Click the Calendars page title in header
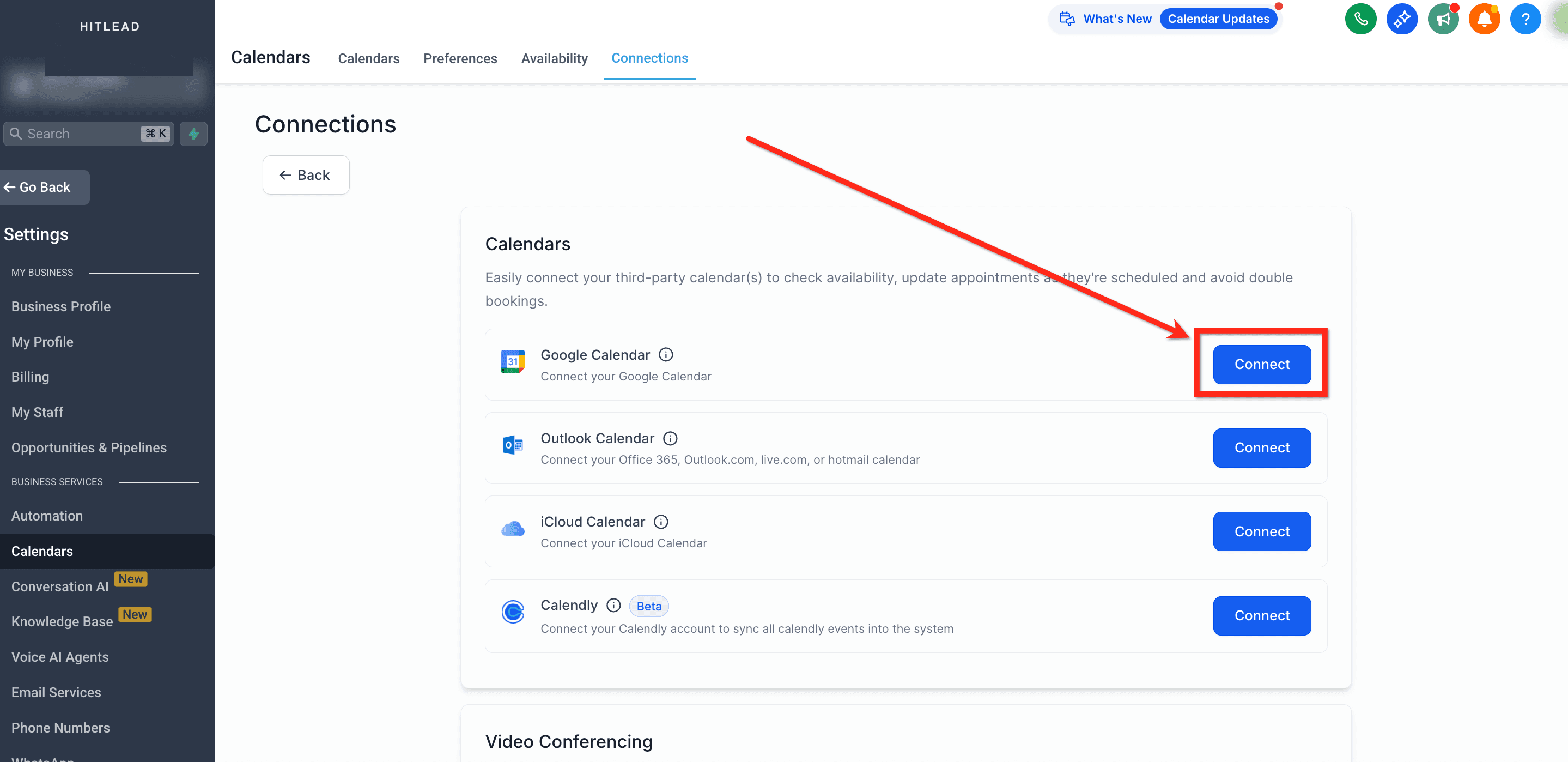This screenshot has width=1568, height=762. (270, 57)
